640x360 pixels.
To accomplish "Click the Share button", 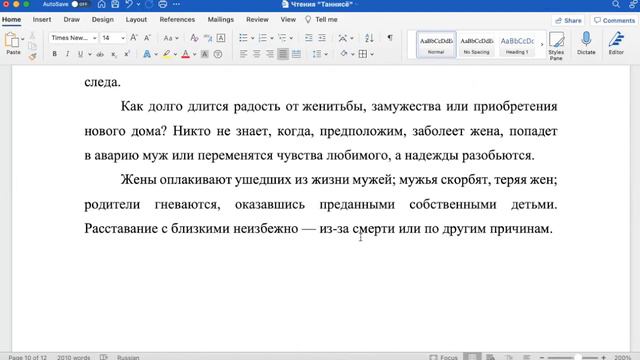I will point(568,20).
